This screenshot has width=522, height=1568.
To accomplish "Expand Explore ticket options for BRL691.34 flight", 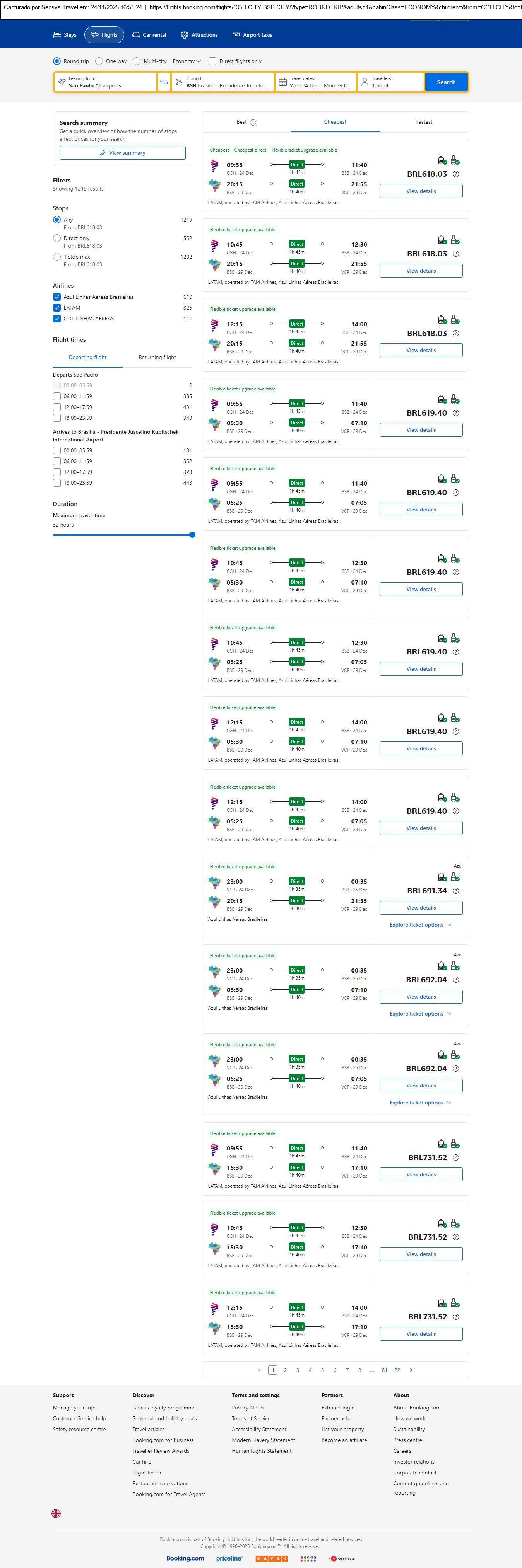I will (x=420, y=925).
